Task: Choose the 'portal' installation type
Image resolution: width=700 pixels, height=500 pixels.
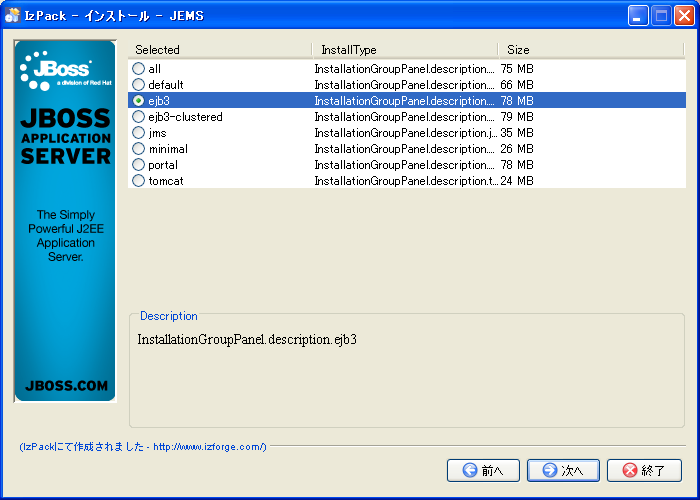Action: [138, 165]
